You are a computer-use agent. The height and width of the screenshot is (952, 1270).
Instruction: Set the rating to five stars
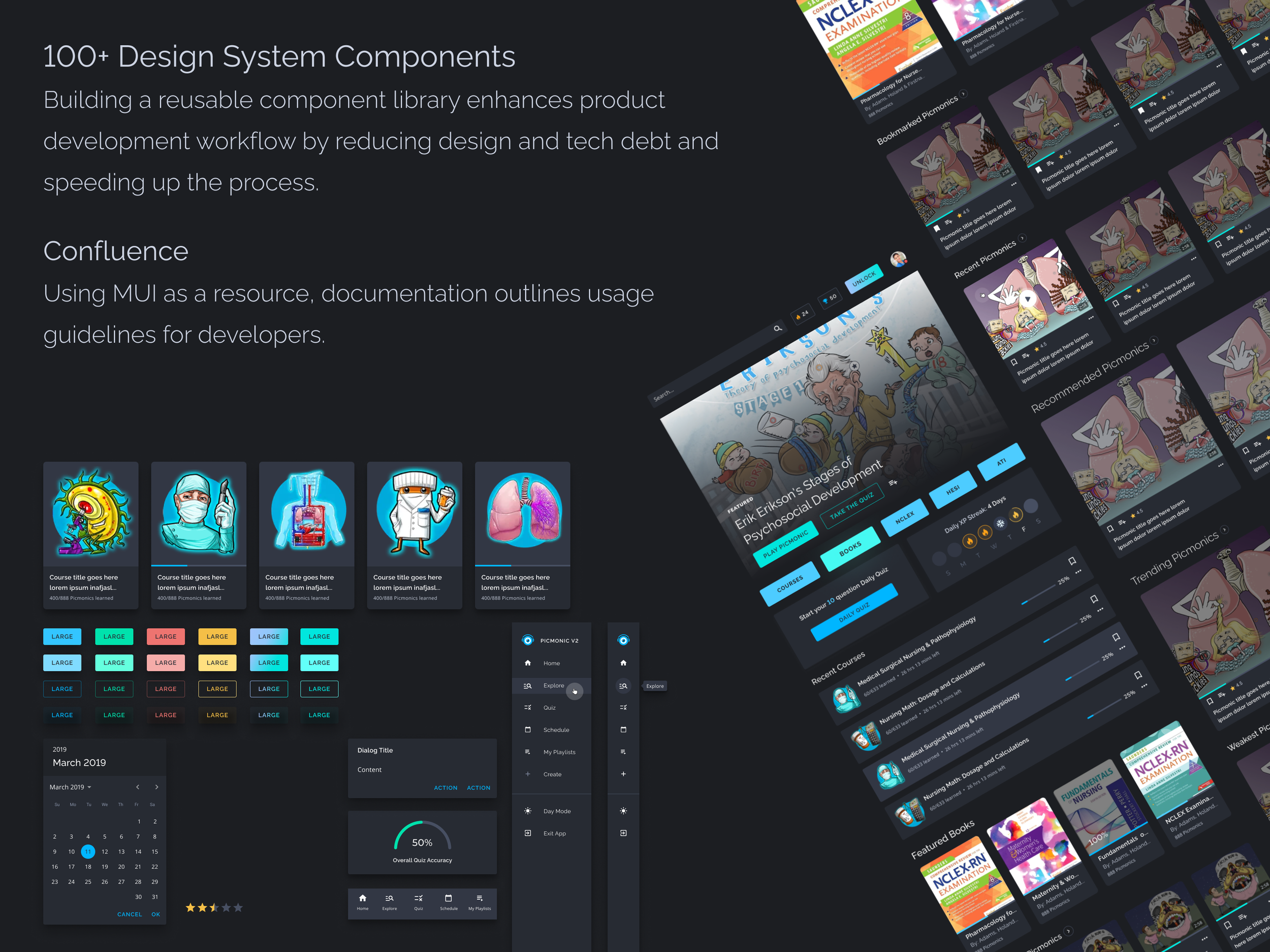238,907
